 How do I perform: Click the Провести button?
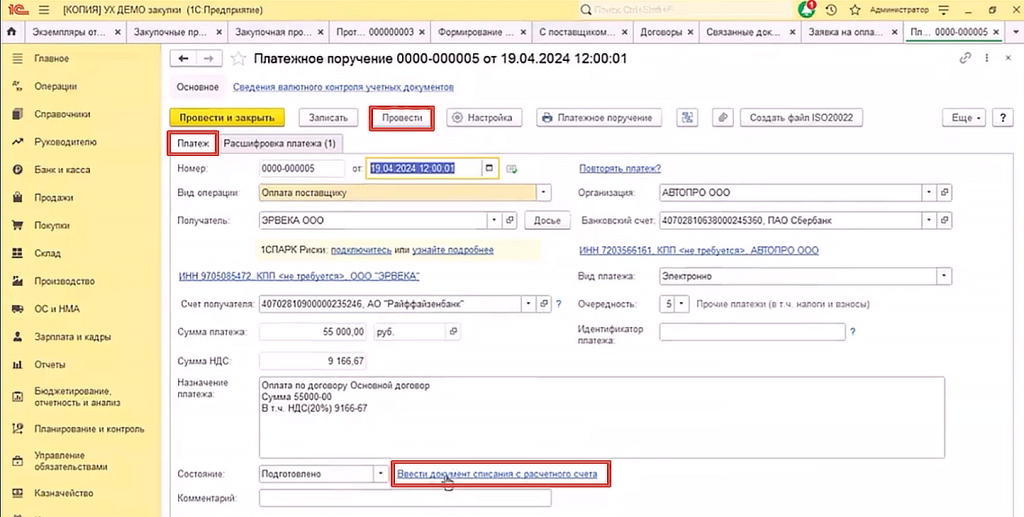coord(402,118)
